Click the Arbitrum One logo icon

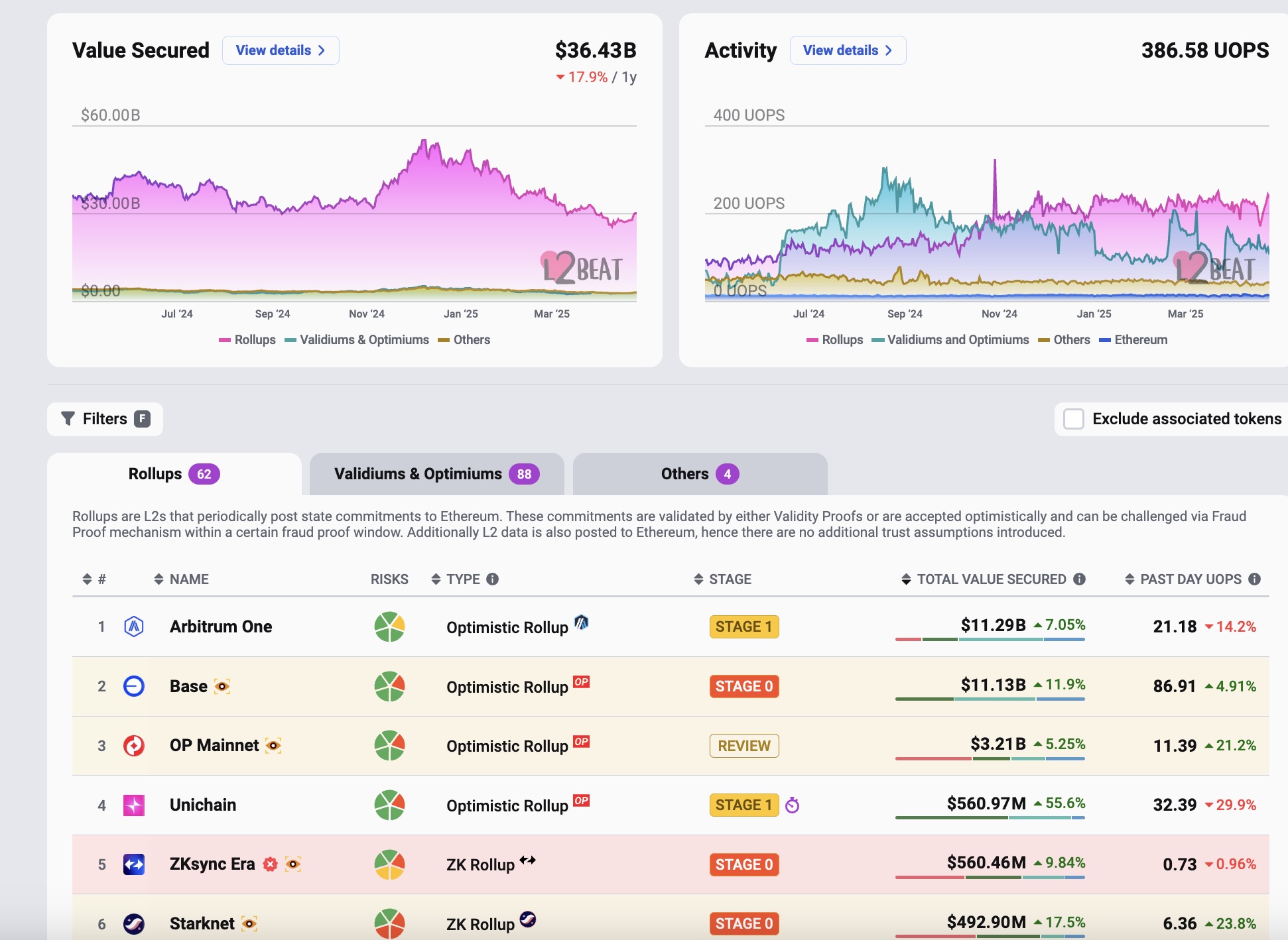[134, 626]
